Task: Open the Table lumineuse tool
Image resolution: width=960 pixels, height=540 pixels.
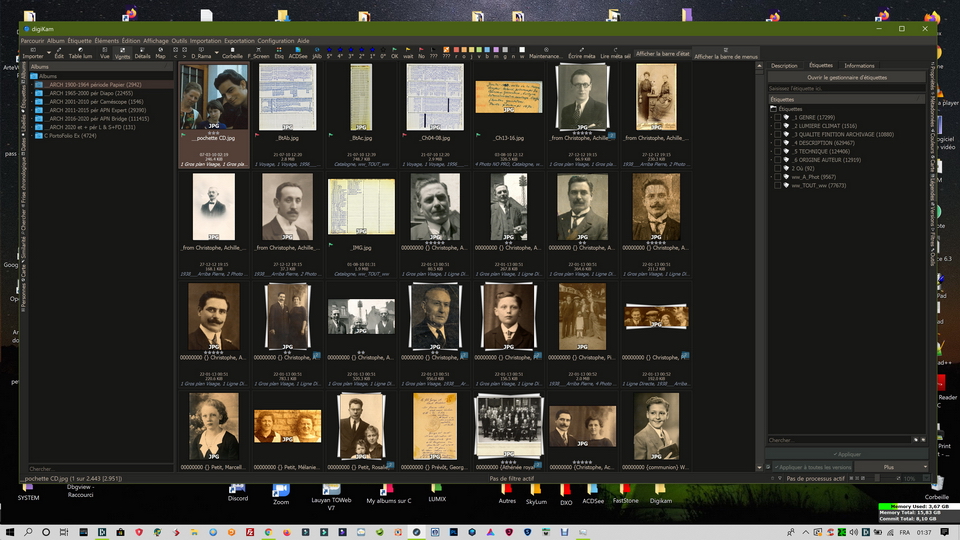Action: [x=80, y=52]
